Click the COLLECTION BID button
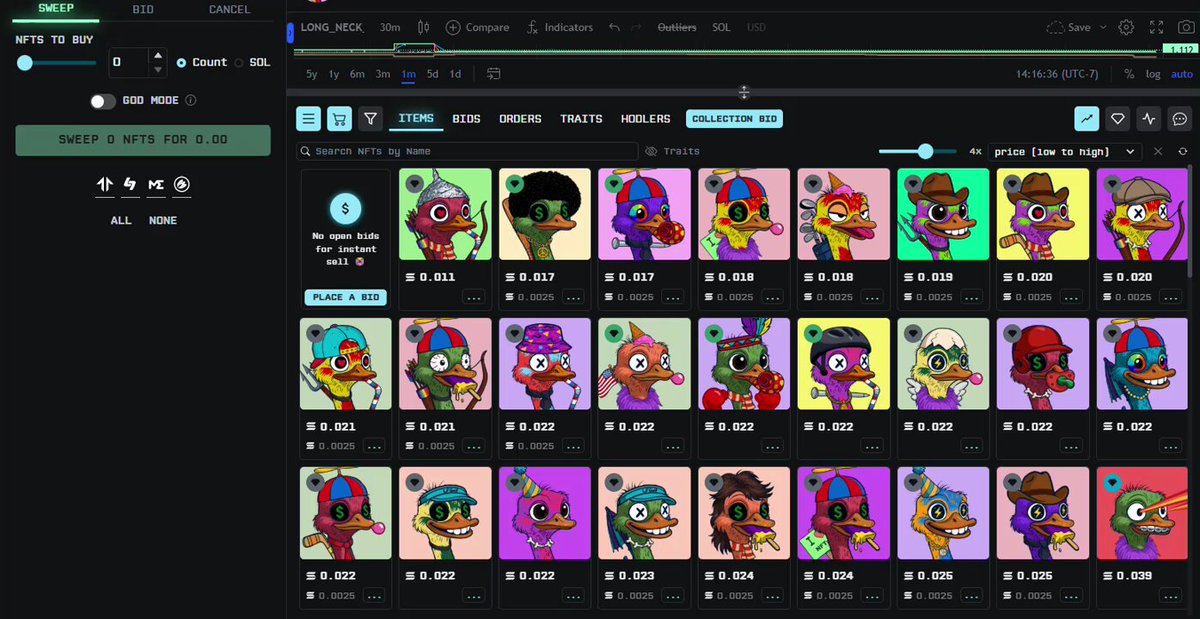Image resolution: width=1200 pixels, height=619 pixels. pos(734,119)
